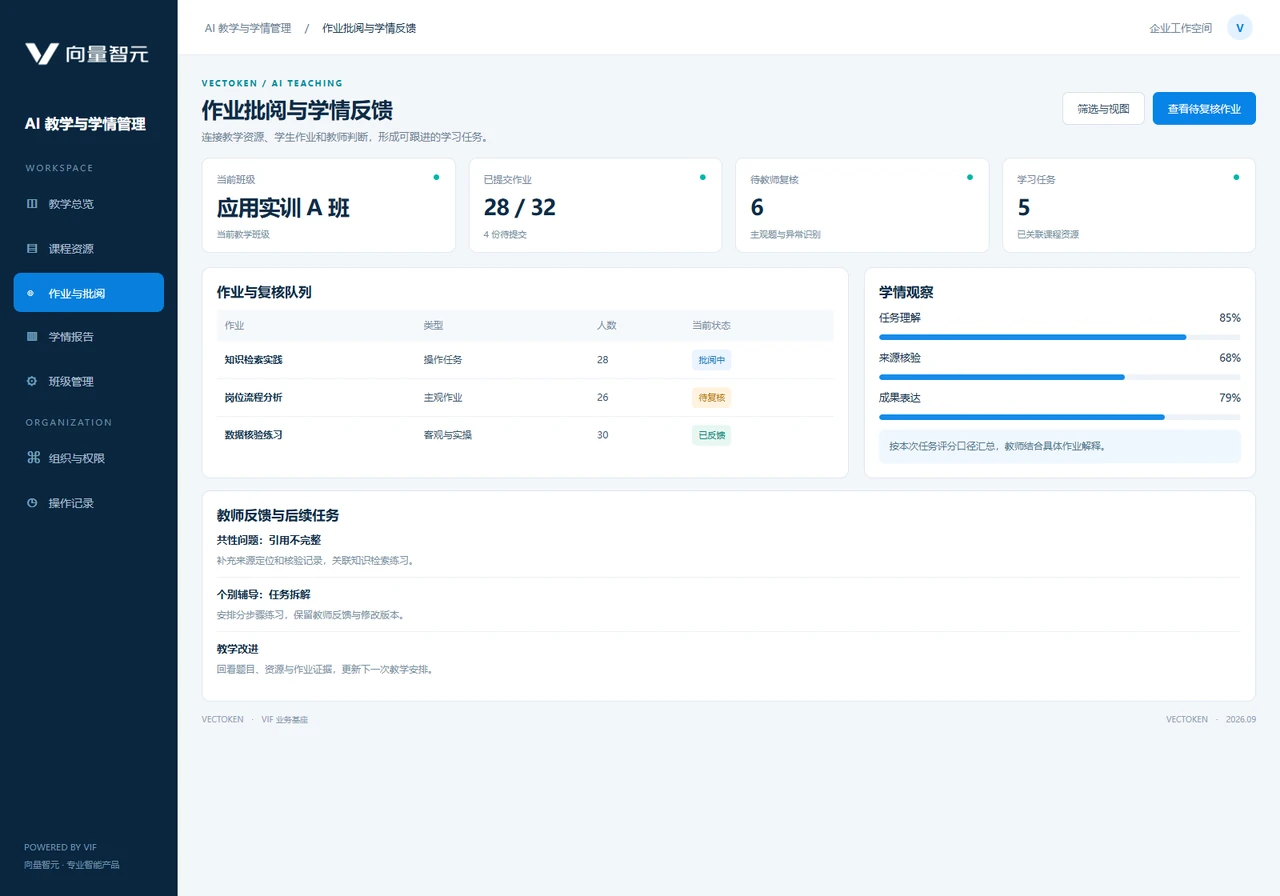
Task: Click the 当前状态 column header
Action: (x=711, y=326)
